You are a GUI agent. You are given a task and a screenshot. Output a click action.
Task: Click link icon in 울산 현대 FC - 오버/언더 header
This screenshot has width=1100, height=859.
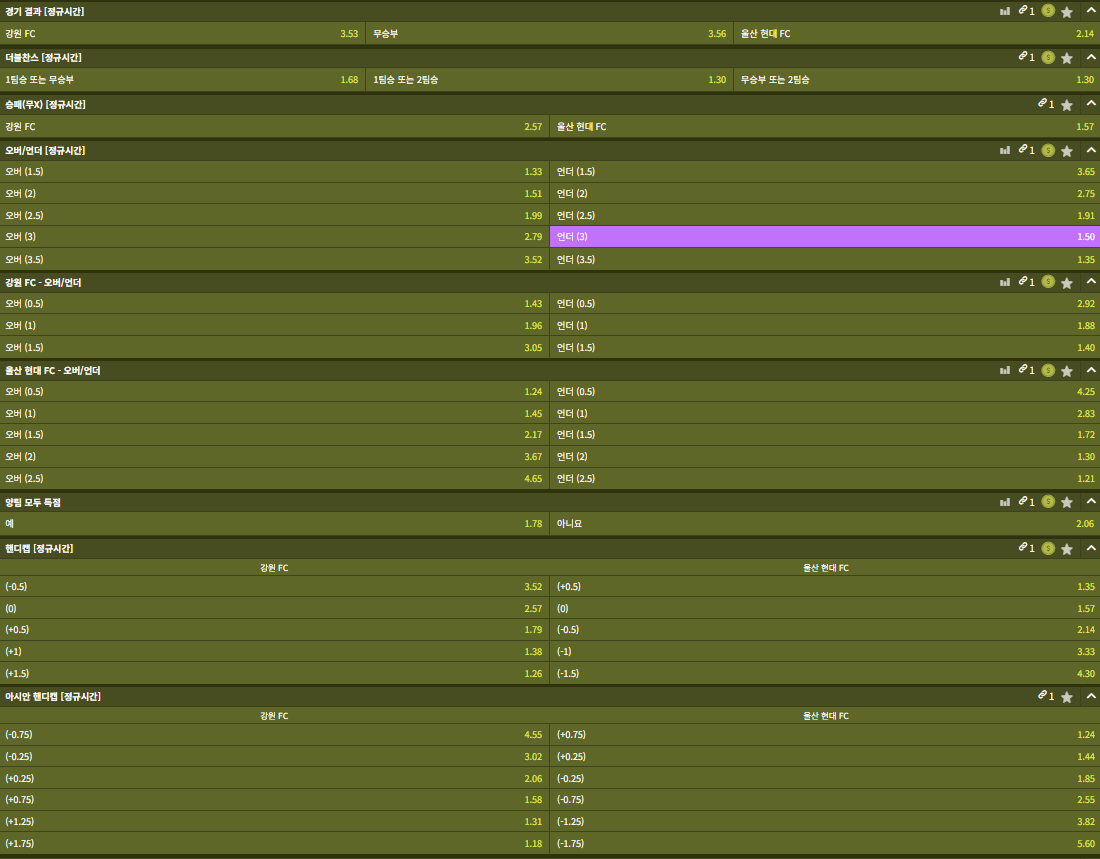tap(1022, 370)
